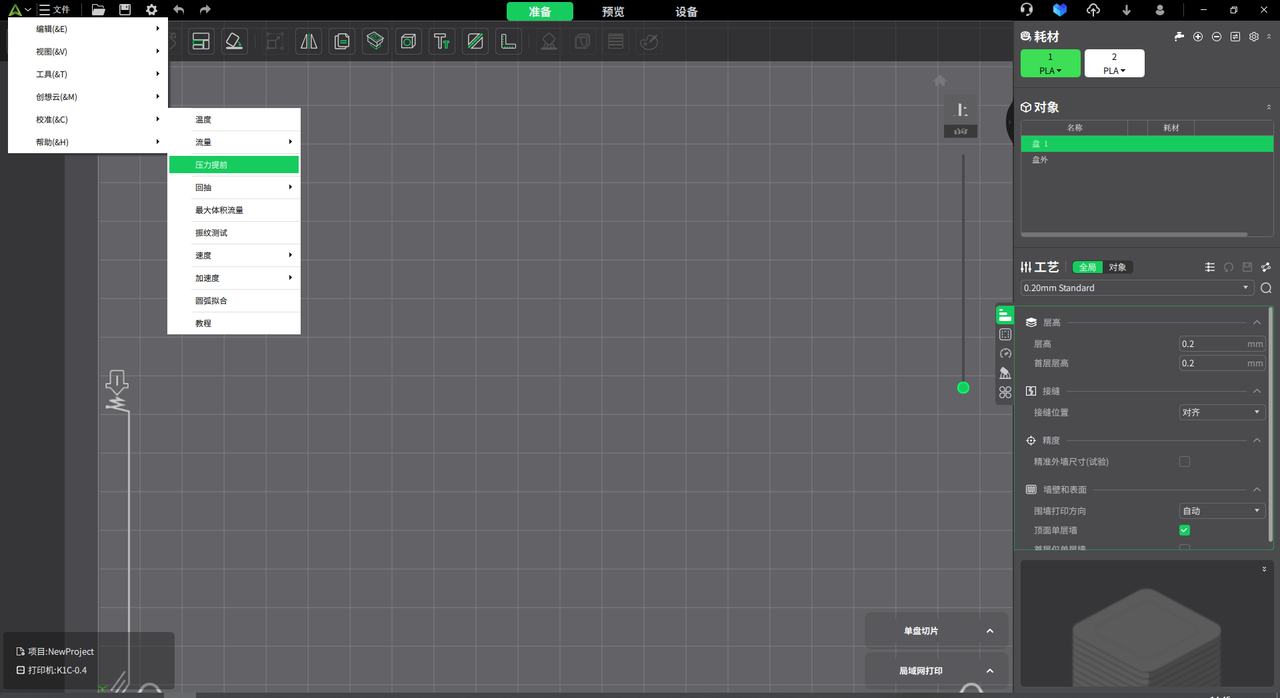
Task: Open customer support headset icon
Action: click(x=1027, y=10)
